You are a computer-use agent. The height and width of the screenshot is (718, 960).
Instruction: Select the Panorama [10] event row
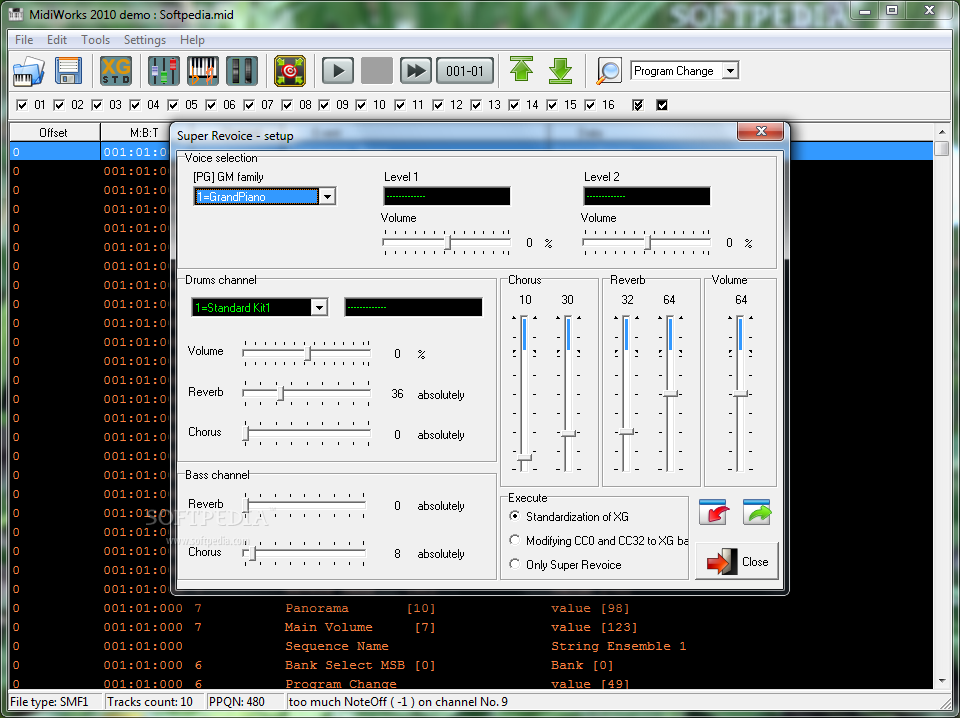(x=471, y=608)
